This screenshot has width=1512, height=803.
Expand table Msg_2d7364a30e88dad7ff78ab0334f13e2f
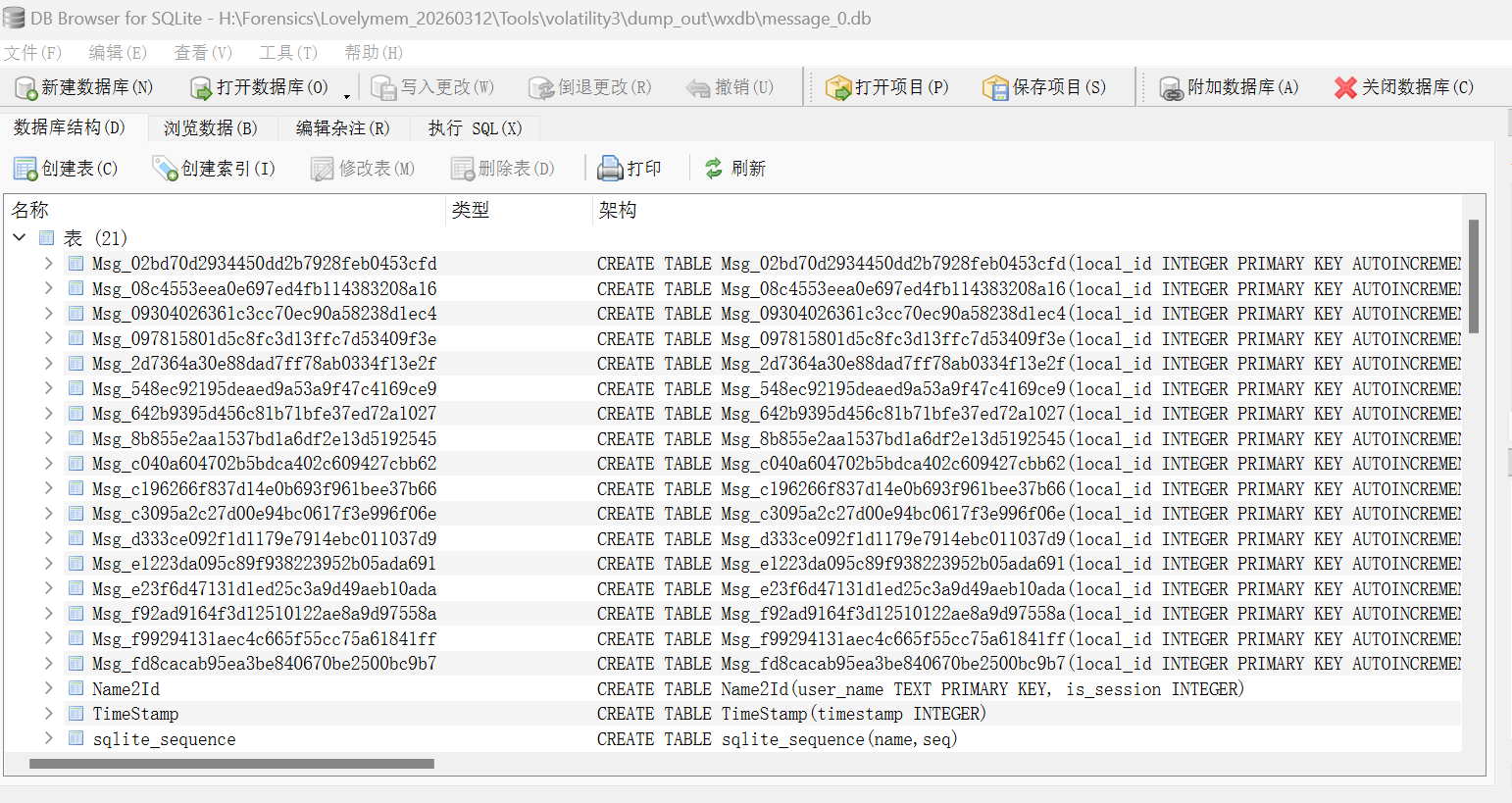pyautogui.click(x=48, y=363)
